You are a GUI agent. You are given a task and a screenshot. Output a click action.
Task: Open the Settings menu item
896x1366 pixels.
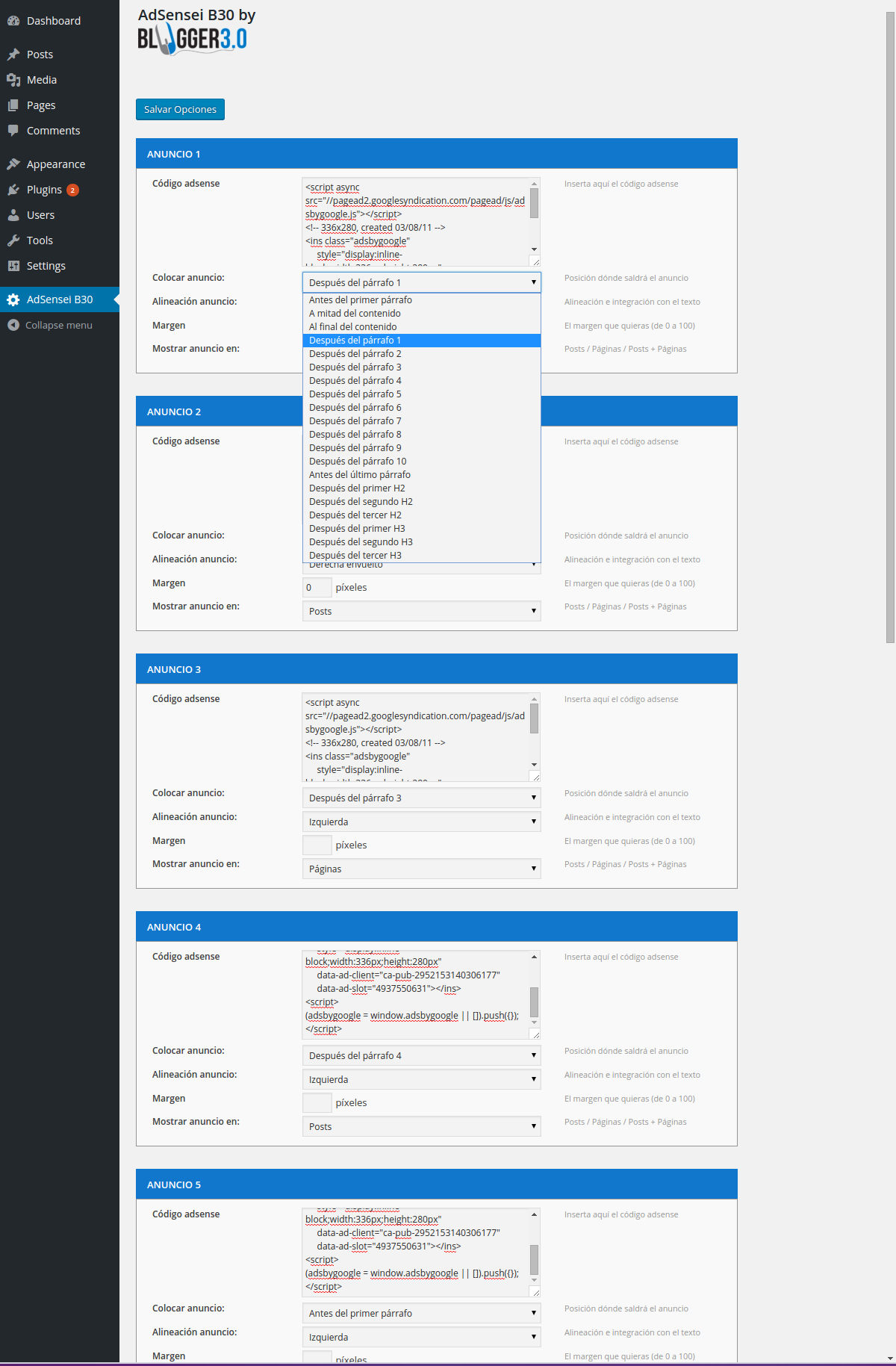click(x=46, y=266)
